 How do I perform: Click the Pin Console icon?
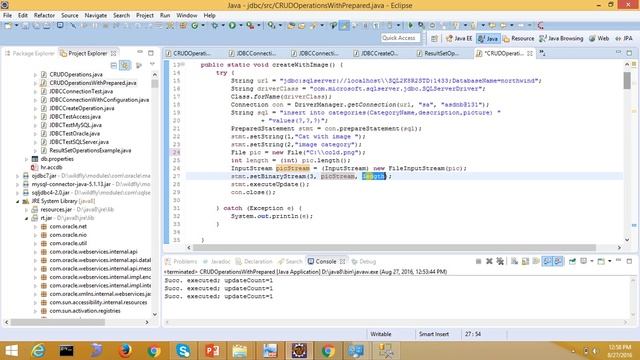tap(572, 261)
